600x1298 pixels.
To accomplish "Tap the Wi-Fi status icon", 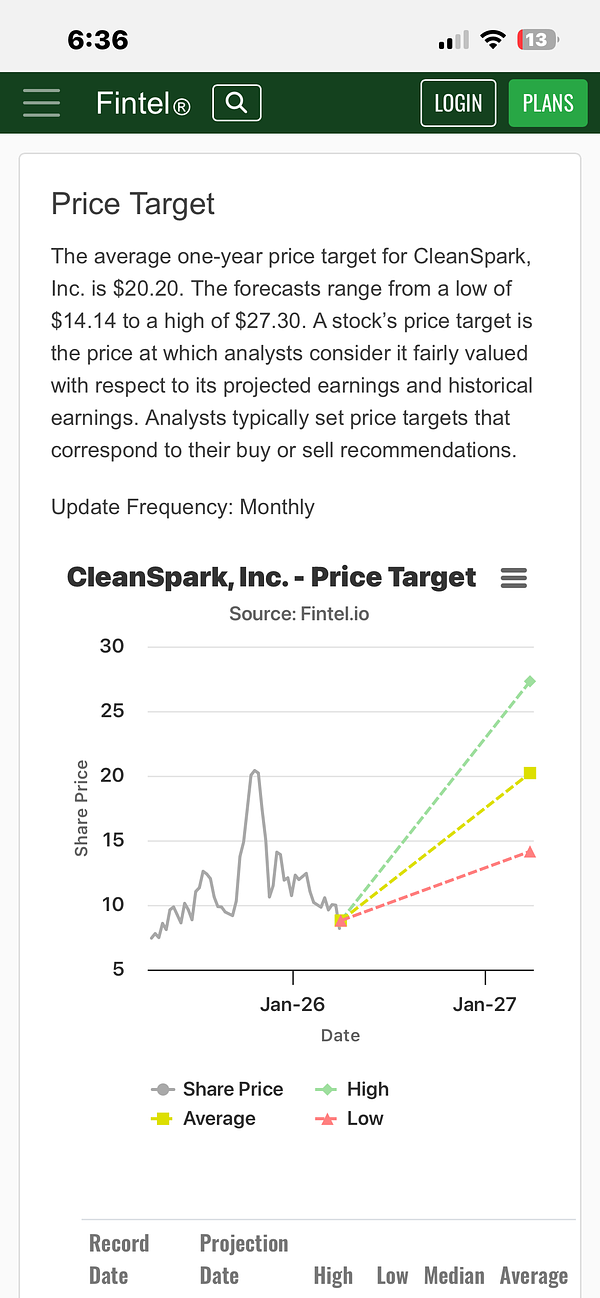I will 492,40.
